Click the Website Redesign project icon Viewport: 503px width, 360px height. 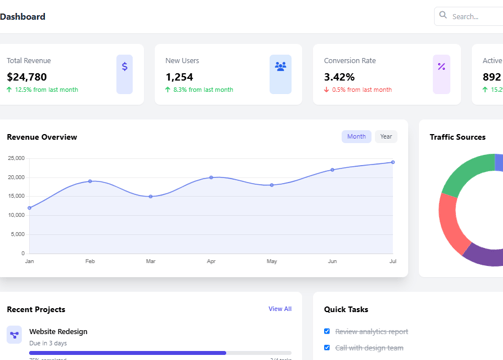coord(14,335)
